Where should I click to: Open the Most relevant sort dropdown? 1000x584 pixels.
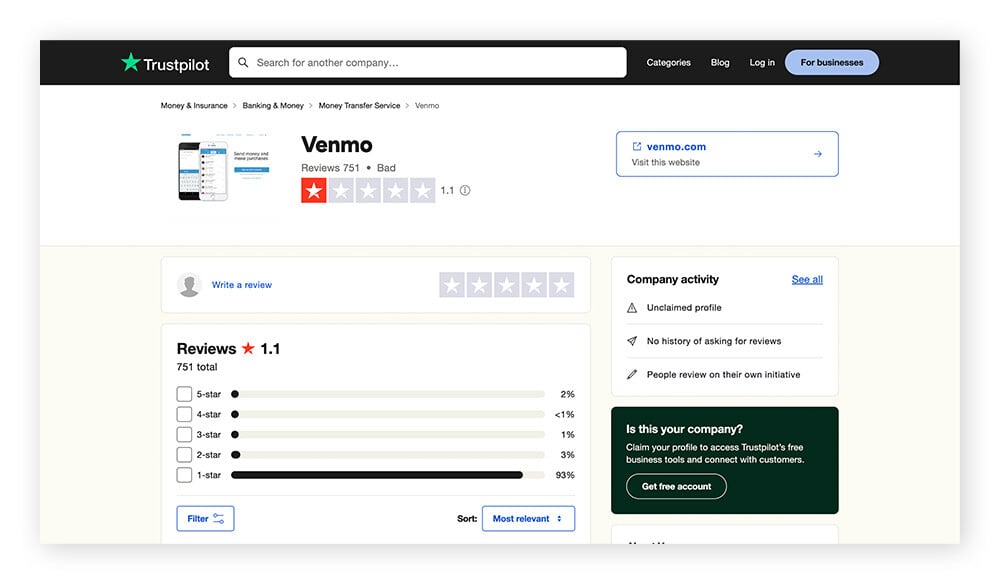(x=528, y=519)
